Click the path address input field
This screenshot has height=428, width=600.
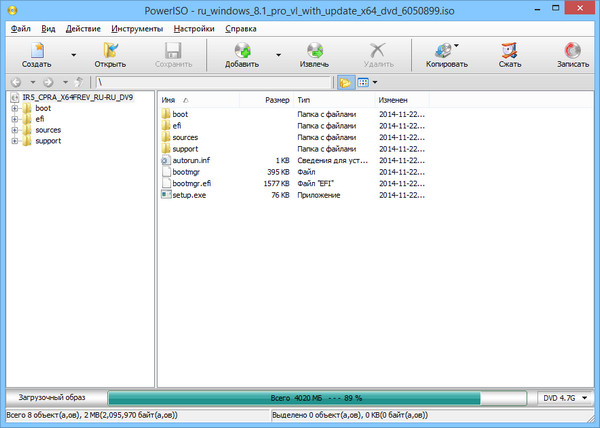point(215,83)
